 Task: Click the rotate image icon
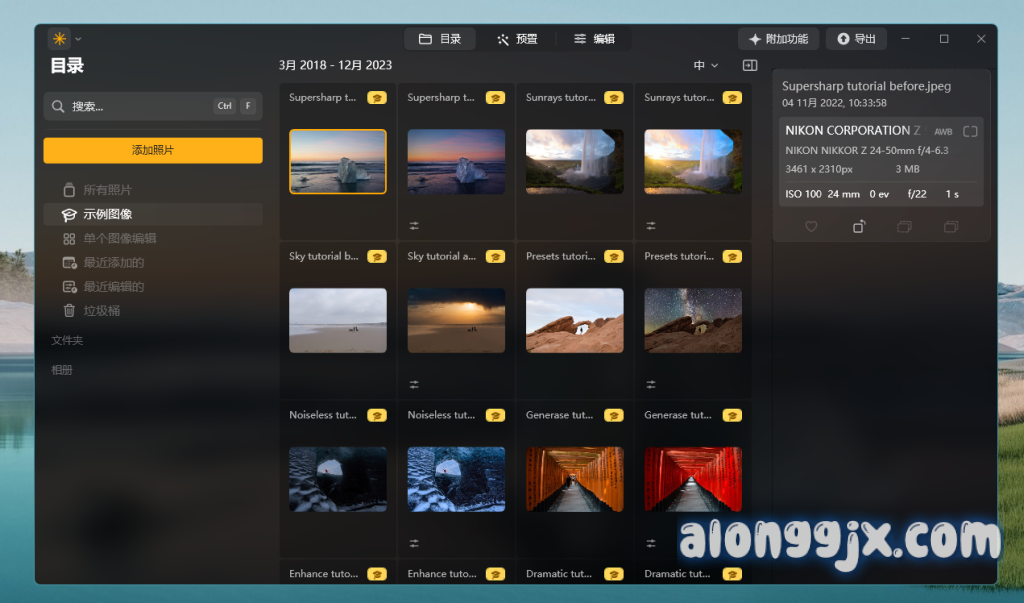(x=858, y=227)
